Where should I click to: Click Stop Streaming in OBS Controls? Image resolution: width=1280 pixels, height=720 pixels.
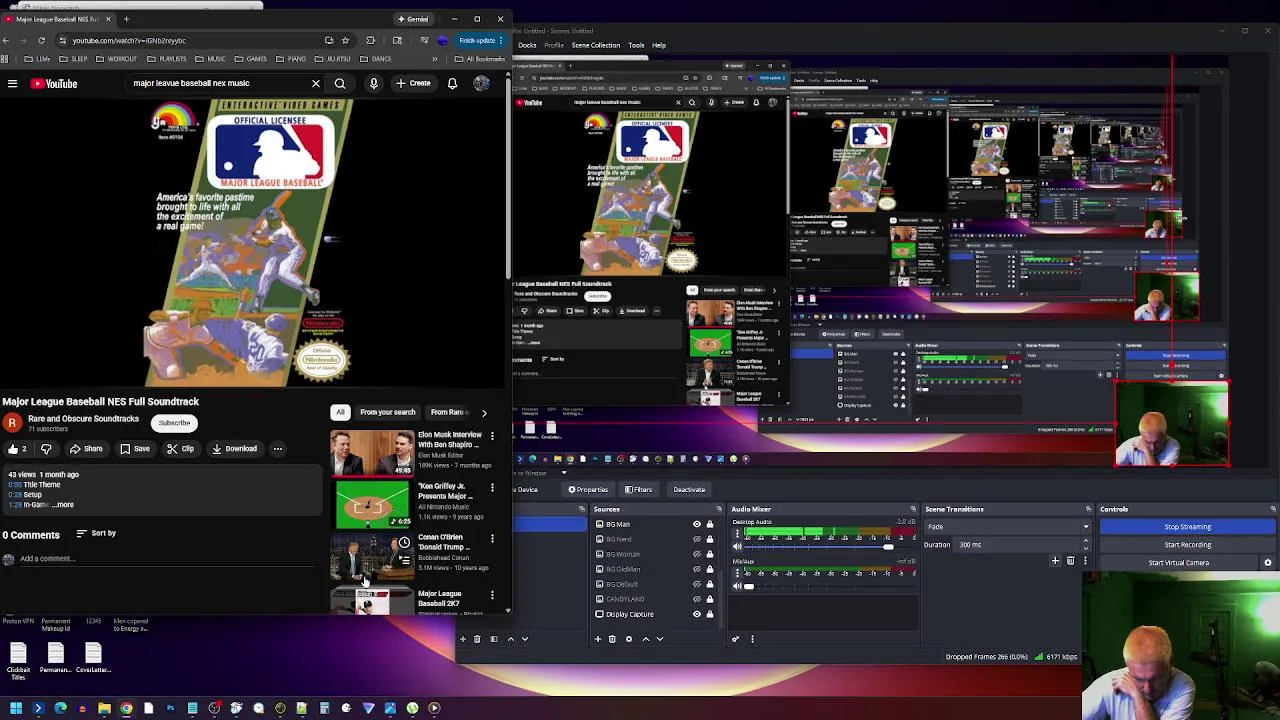click(x=1187, y=527)
